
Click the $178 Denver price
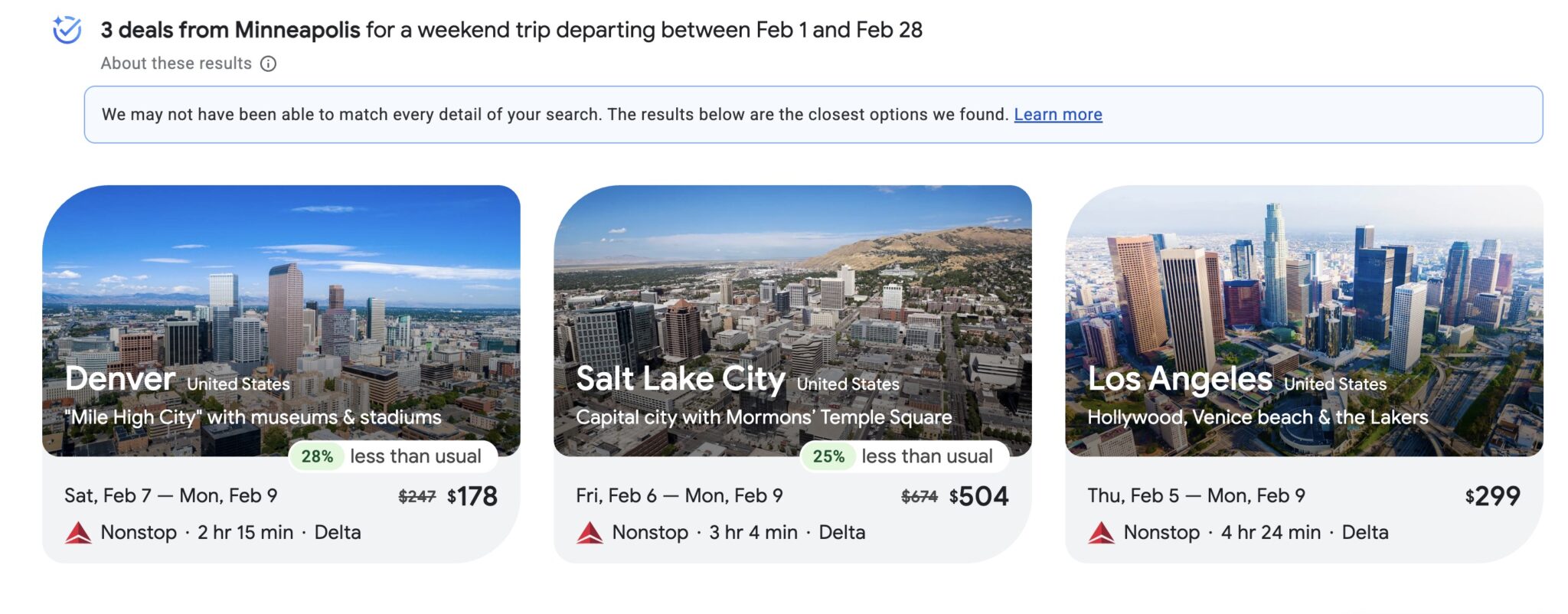click(472, 495)
